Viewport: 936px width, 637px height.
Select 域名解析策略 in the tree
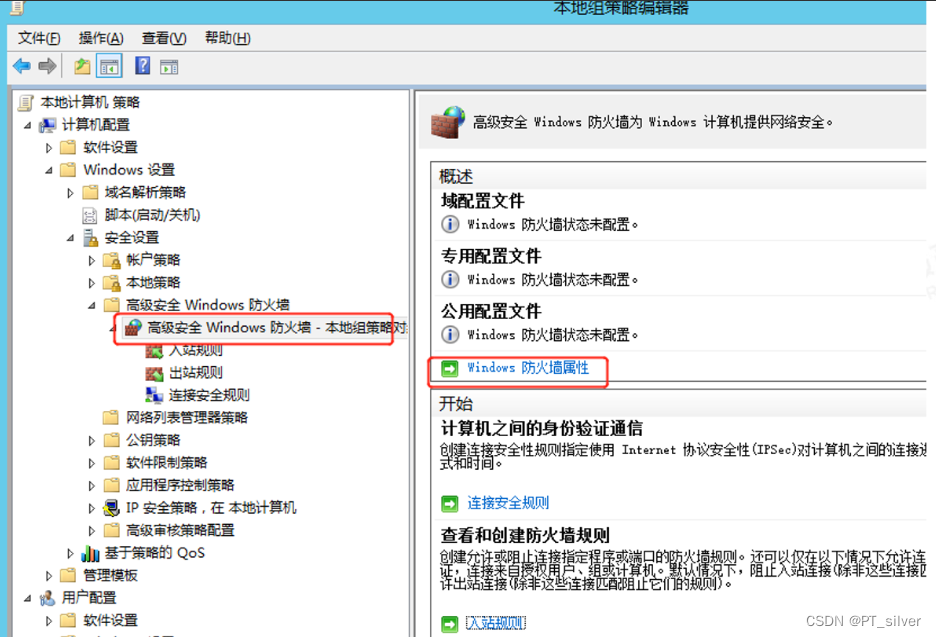click(145, 193)
